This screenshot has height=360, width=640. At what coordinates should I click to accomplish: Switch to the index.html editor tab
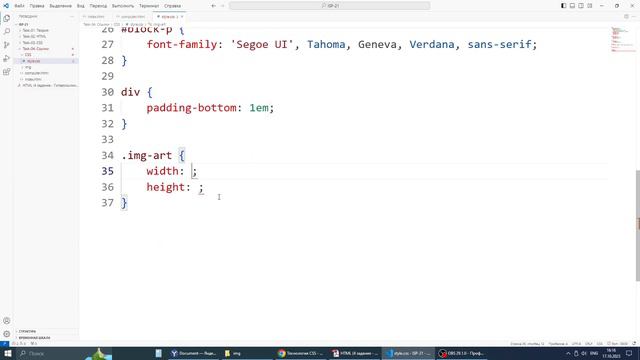96,17
